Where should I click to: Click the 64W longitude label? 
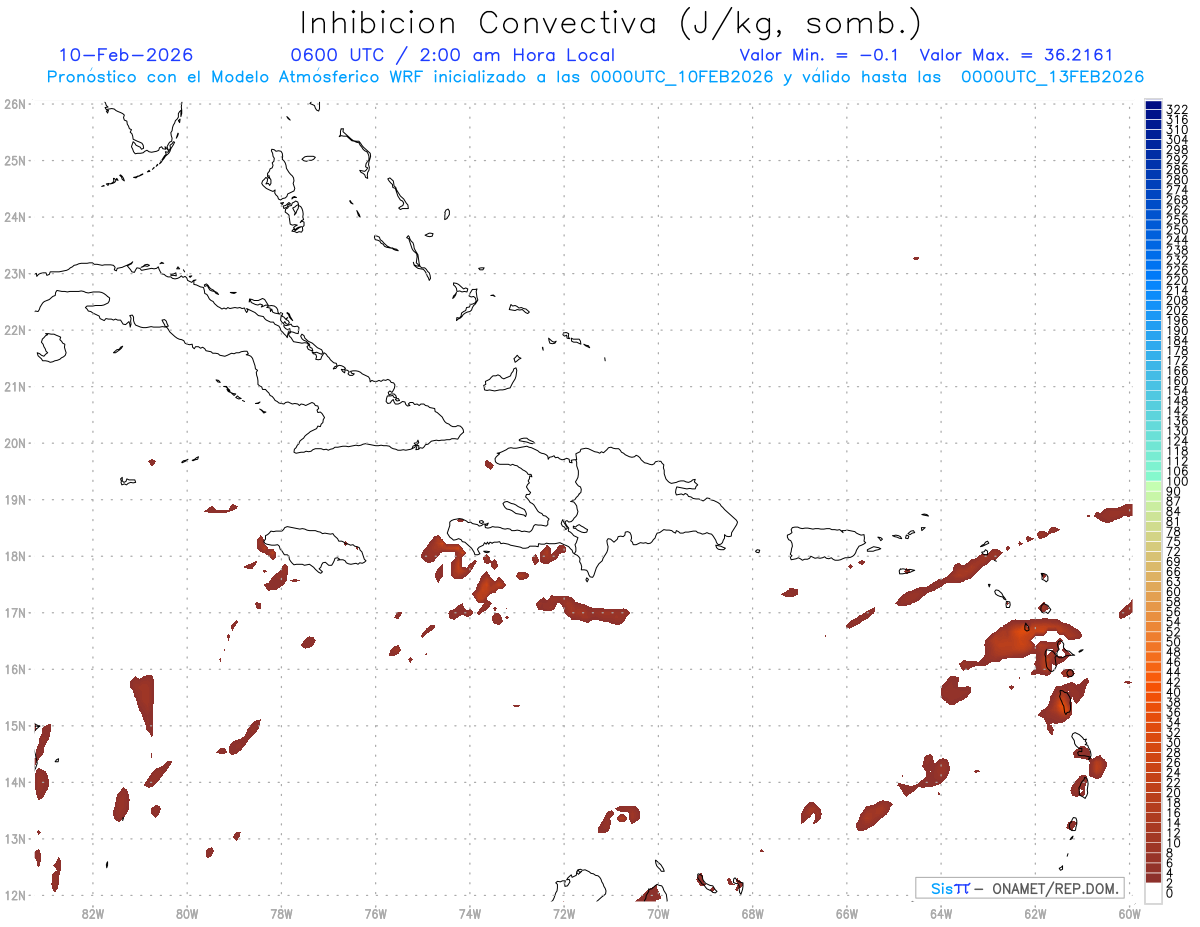click(941, 913)
